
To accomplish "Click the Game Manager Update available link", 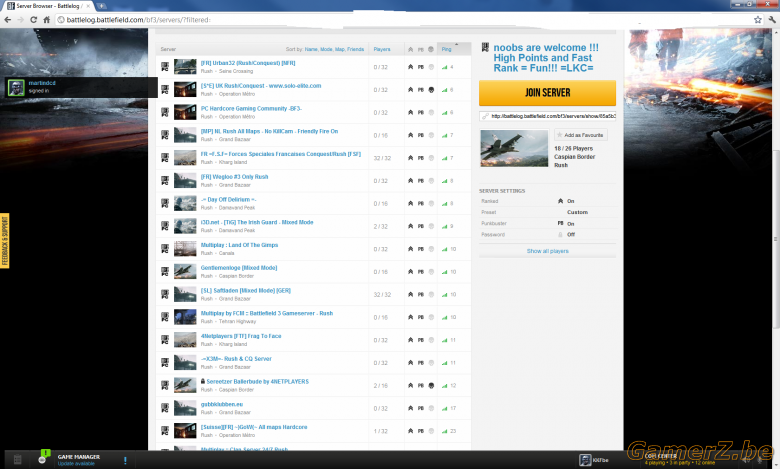I will pos(76,464).
